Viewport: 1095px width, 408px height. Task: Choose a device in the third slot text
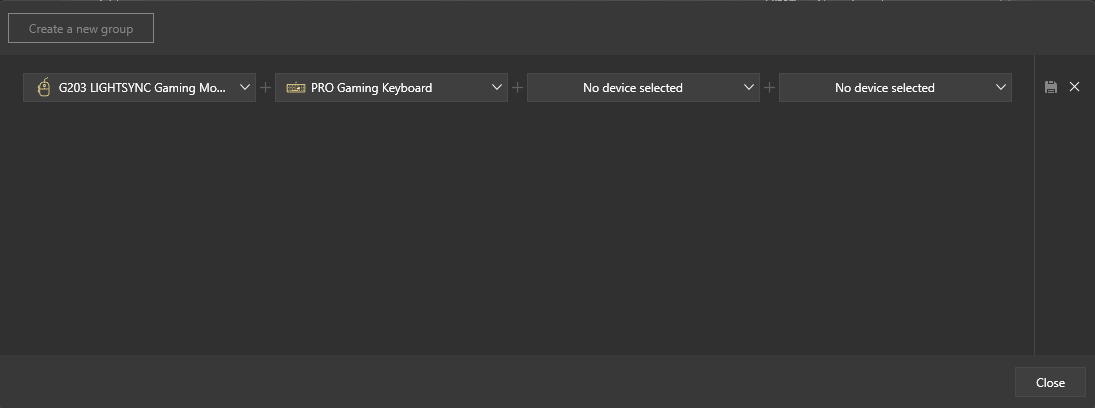point(632,88)
